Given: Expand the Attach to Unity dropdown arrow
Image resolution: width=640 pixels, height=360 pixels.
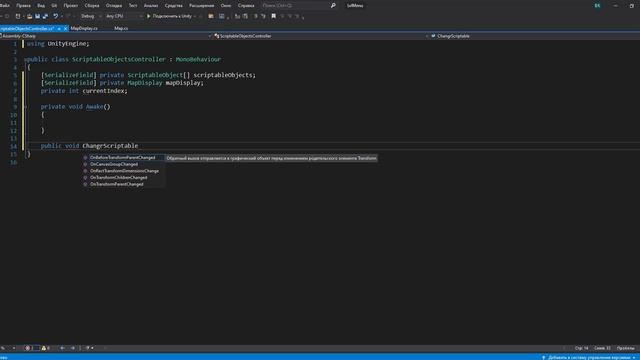Looking at the screenshot, I should point(195,16).
